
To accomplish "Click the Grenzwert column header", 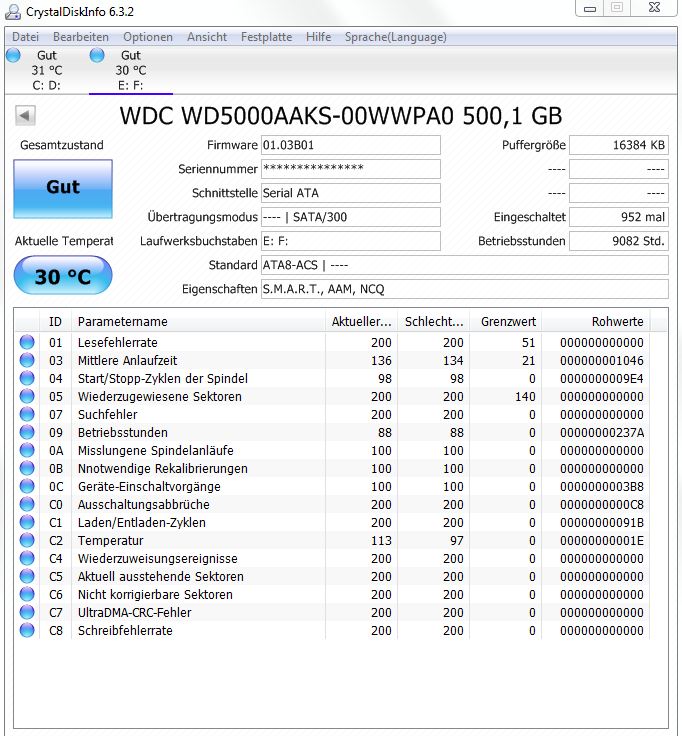I will (506, 322).
